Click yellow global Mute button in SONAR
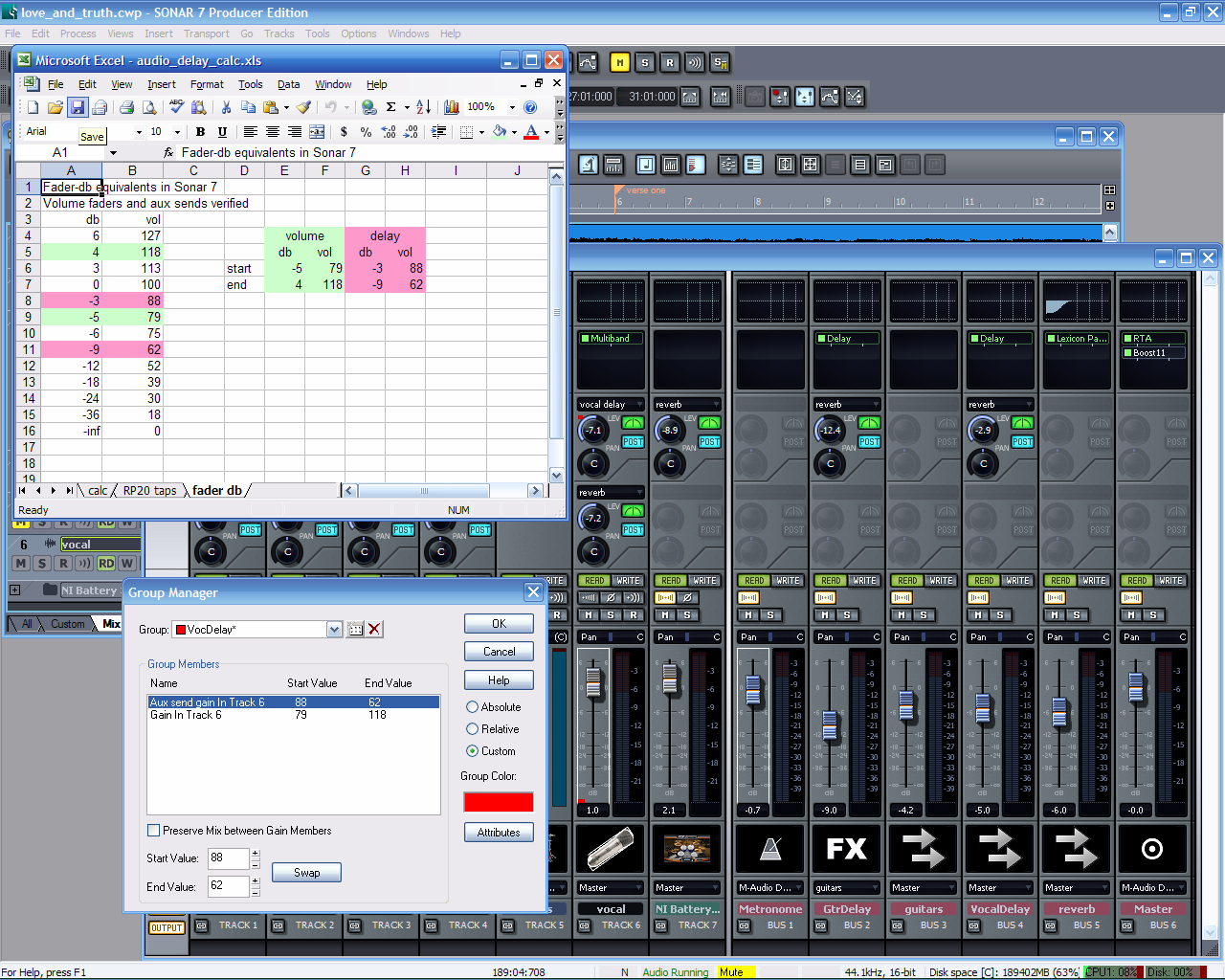Screen dimensions: 1225x980 [x=620, y=63]
